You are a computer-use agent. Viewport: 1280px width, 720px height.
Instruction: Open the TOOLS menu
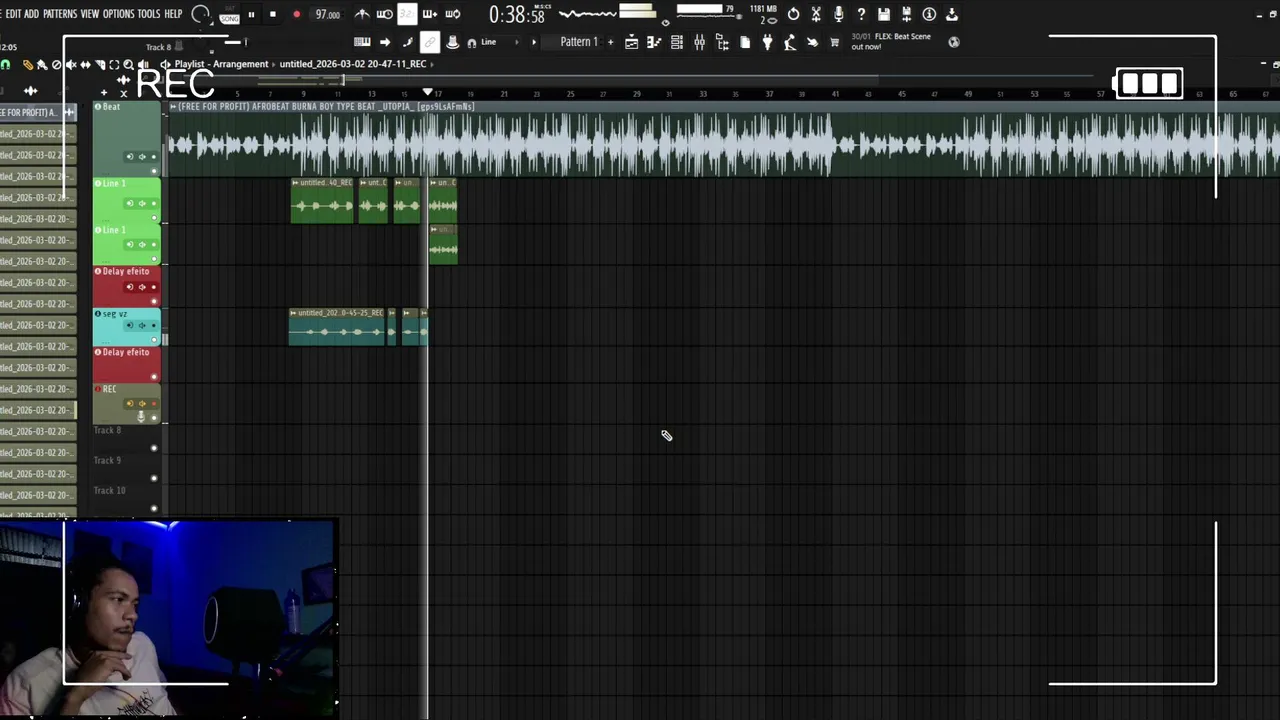149,14
